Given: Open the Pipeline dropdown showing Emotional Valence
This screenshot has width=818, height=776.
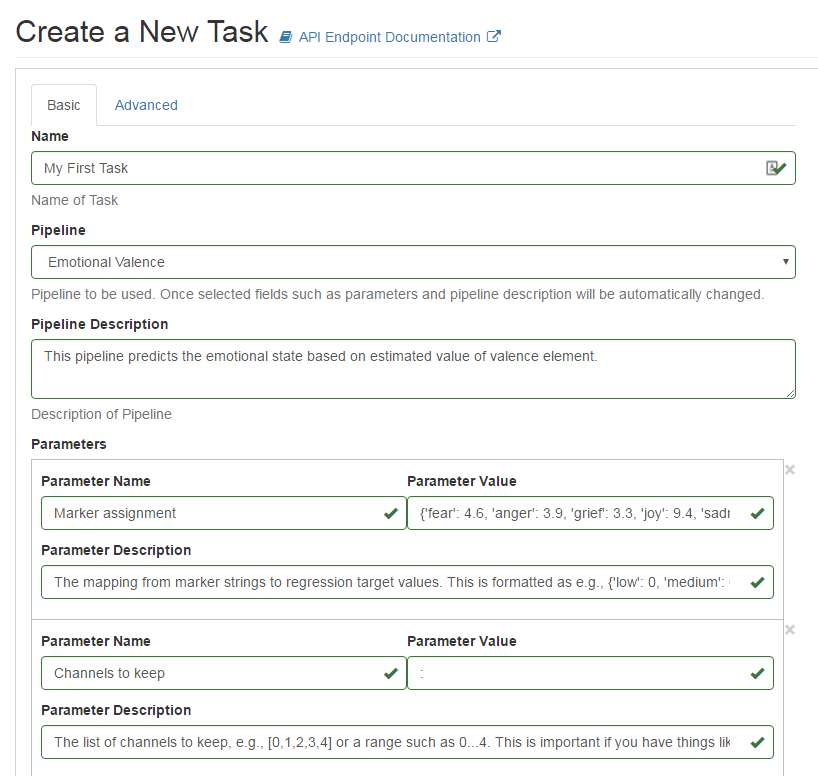Looking at the screenshot, I should coord(413,262).
